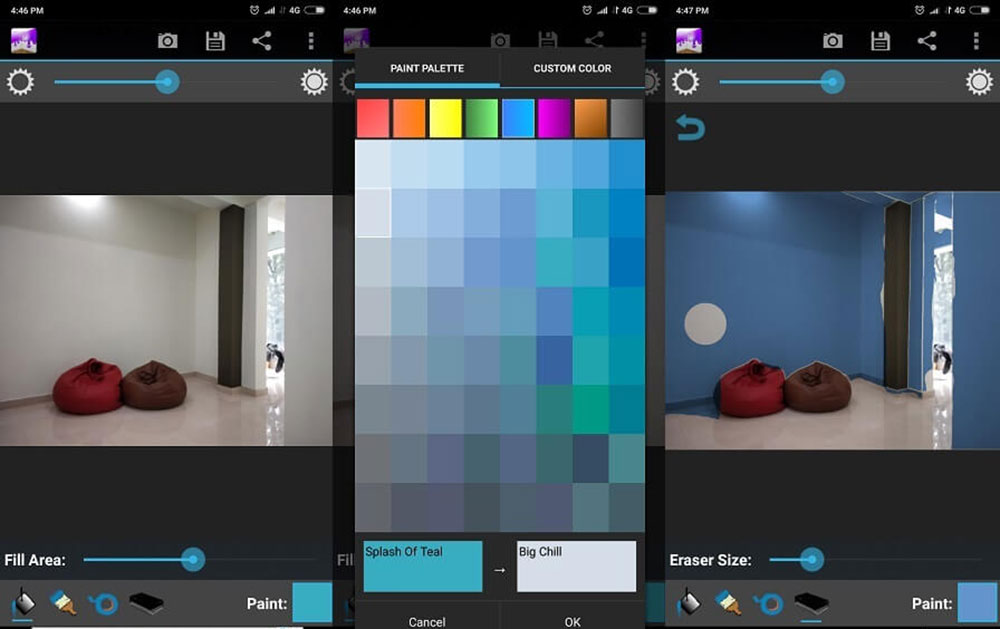
Task: Tap the round eraser cursor on the blue wall
Action: (705, 324)
